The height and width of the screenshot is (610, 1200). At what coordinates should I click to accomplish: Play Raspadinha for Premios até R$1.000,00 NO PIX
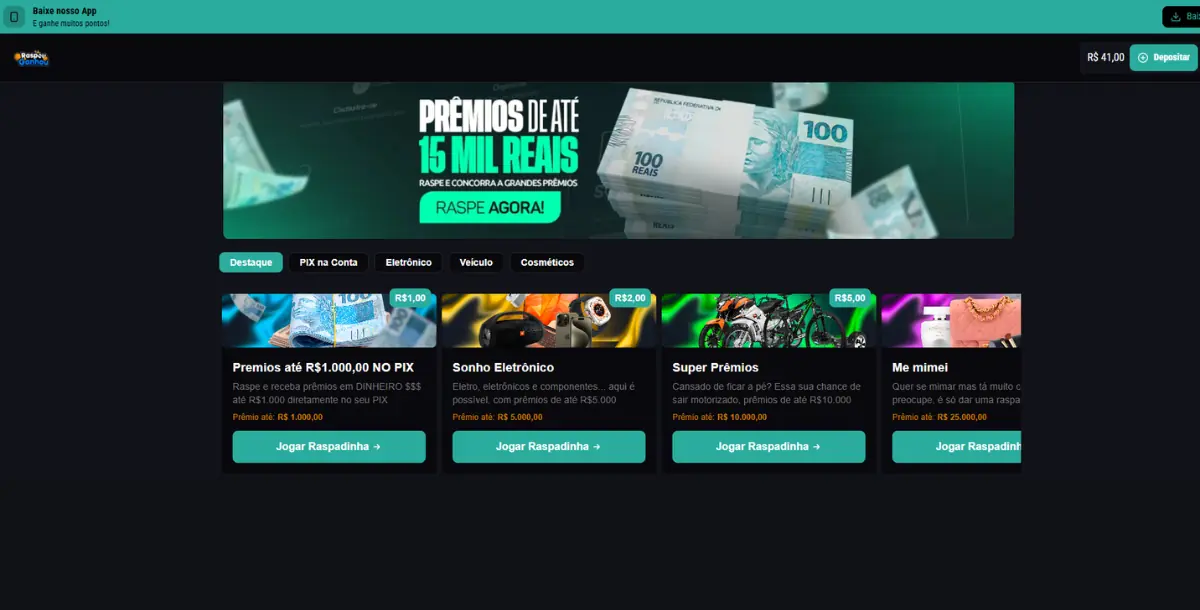click(329, 447)
